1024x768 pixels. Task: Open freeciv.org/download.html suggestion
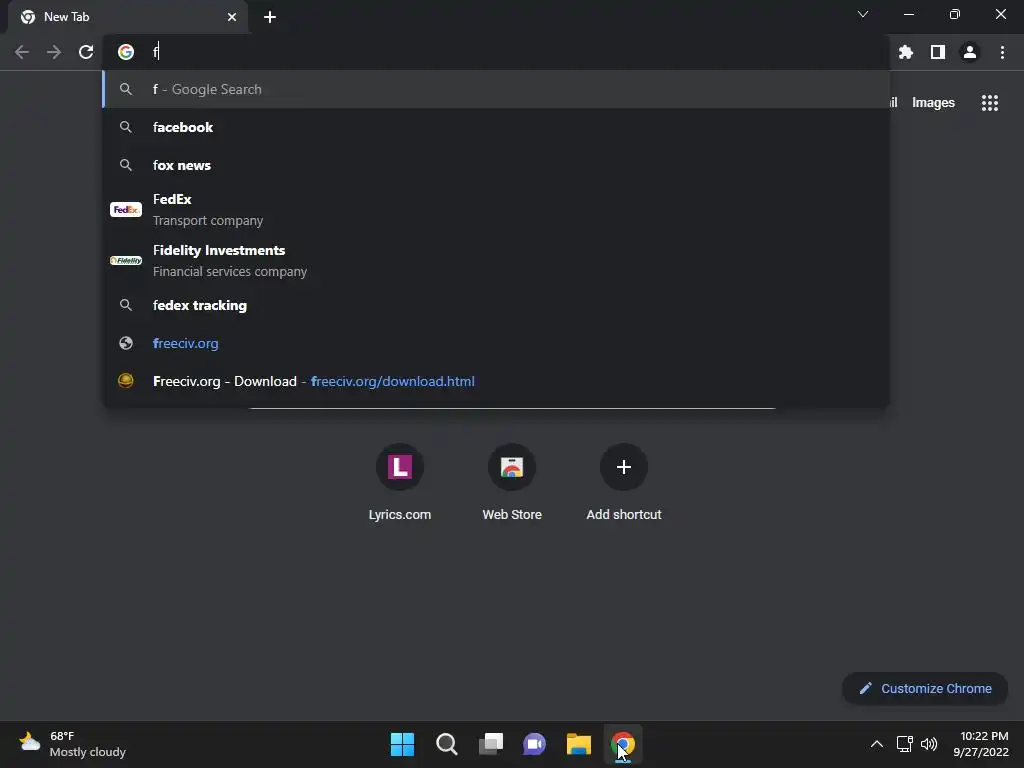(x=496, y=381)
